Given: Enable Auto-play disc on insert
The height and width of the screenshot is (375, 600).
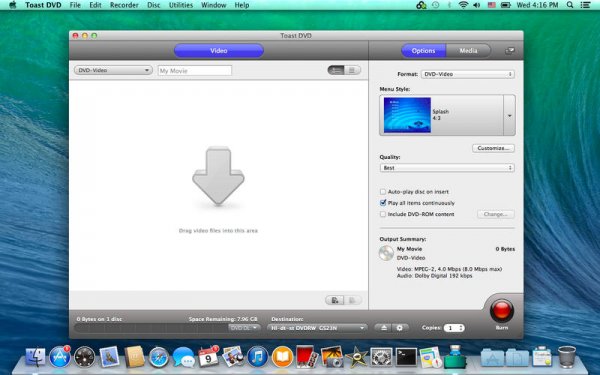Looking at the screenshot, I should tap(383, 192).
